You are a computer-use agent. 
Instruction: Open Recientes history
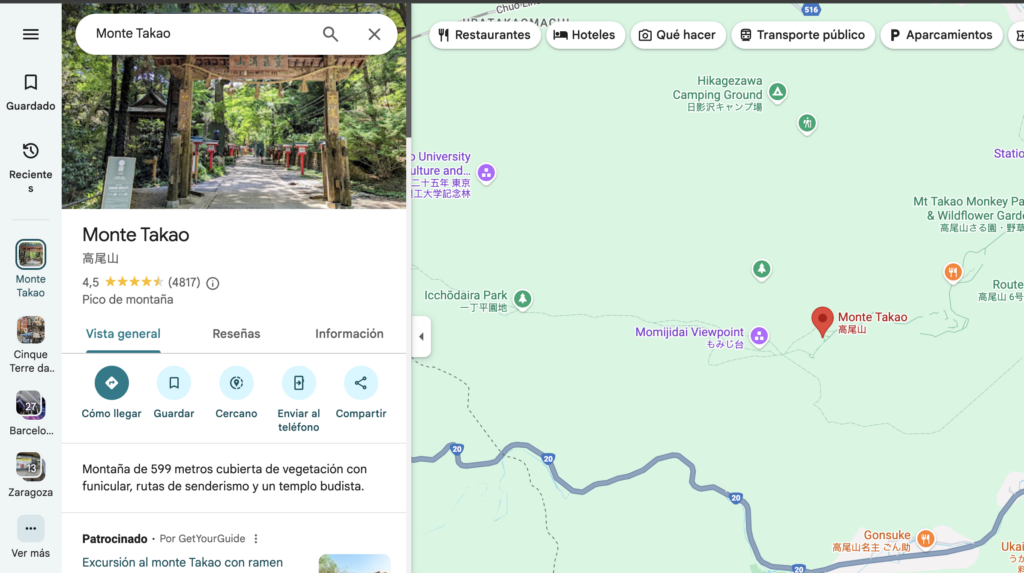click(x=31, y=165)
